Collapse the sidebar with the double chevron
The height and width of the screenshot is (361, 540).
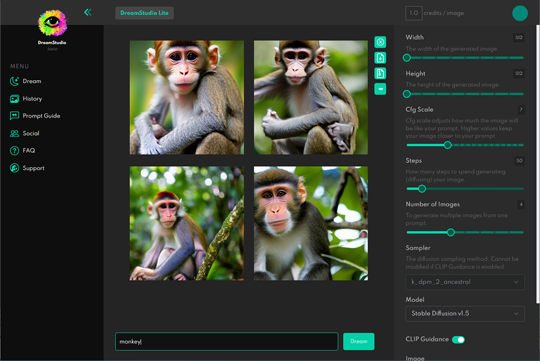click(x=88, y=12)
